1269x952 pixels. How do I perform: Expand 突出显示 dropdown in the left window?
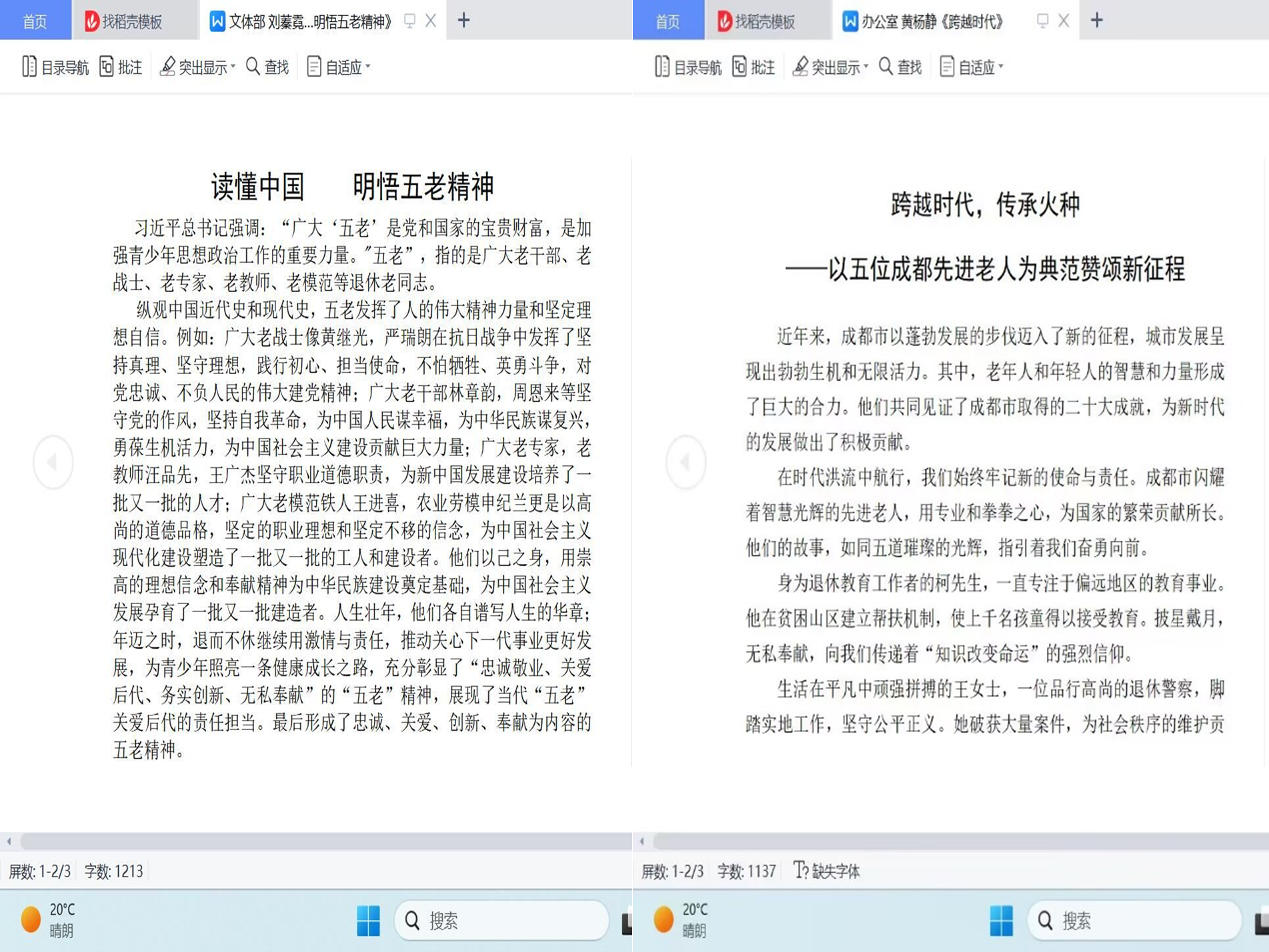tap(233, 67)
